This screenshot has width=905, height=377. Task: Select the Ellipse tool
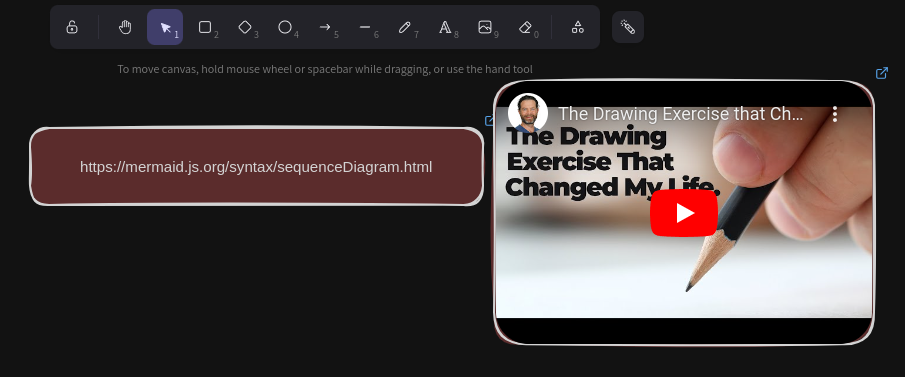(x=285, y=27)
